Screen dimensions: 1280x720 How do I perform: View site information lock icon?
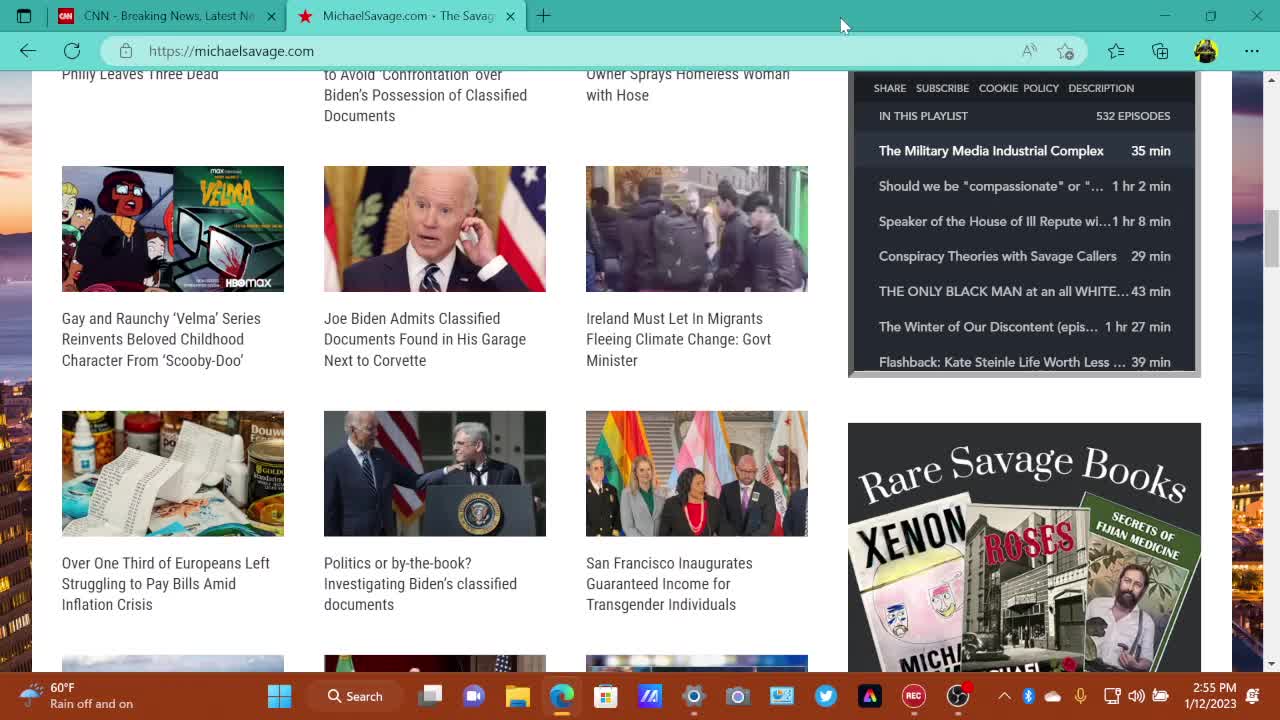click(126, 51)
